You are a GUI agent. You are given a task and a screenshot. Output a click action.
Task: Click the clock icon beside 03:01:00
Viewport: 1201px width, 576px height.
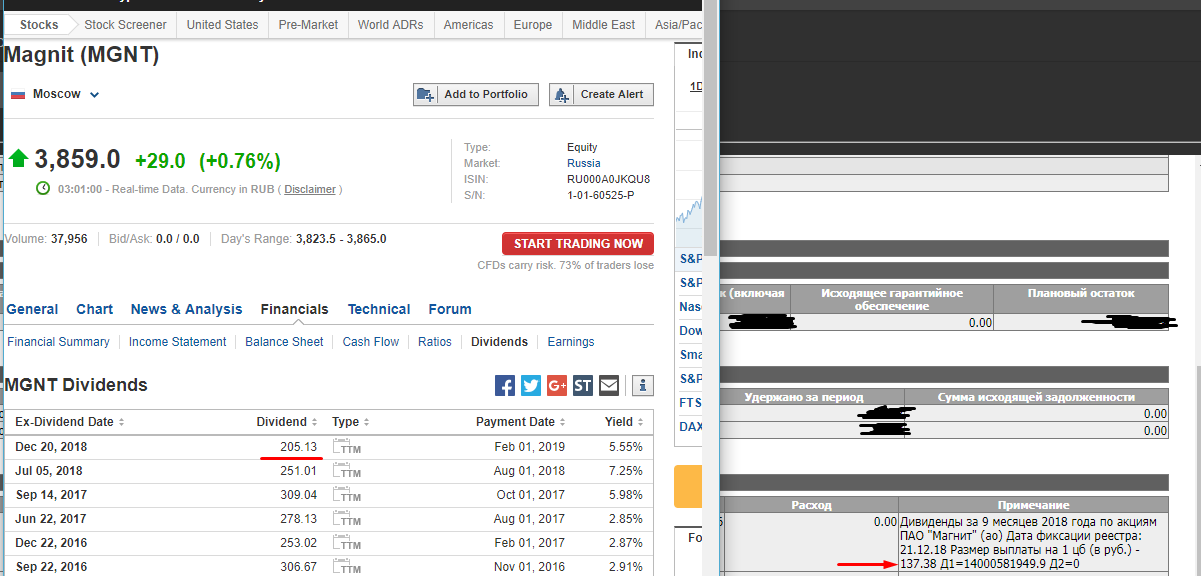click(43, 188)
